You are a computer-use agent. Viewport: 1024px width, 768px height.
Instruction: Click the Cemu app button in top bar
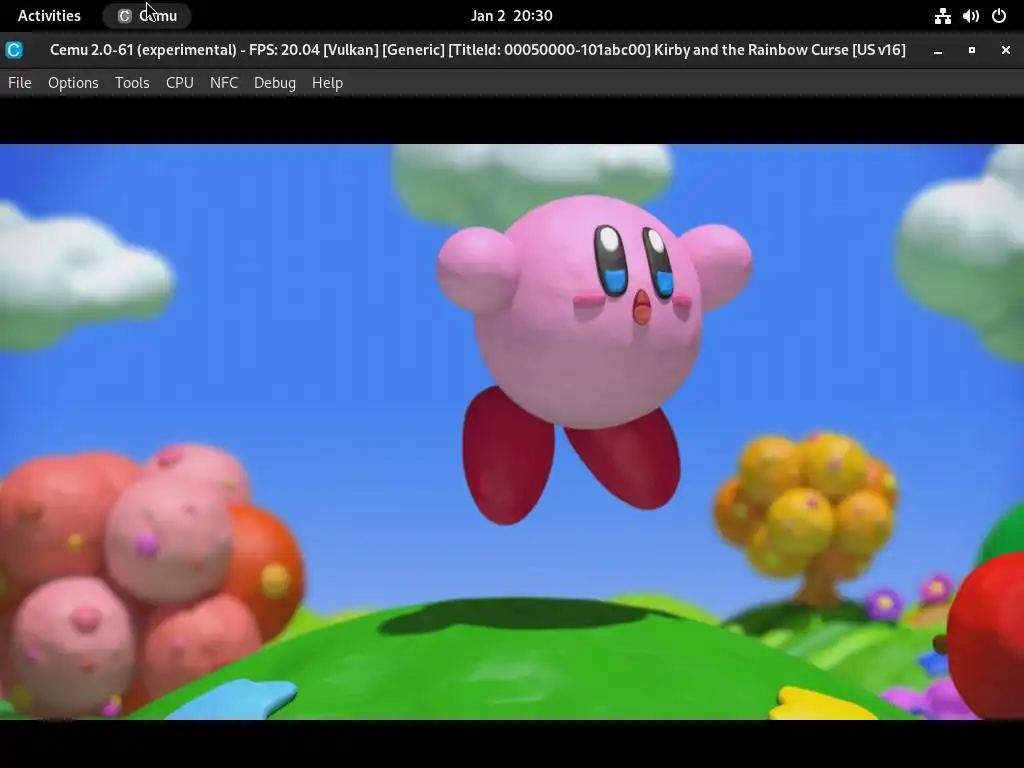click(147, 16)
